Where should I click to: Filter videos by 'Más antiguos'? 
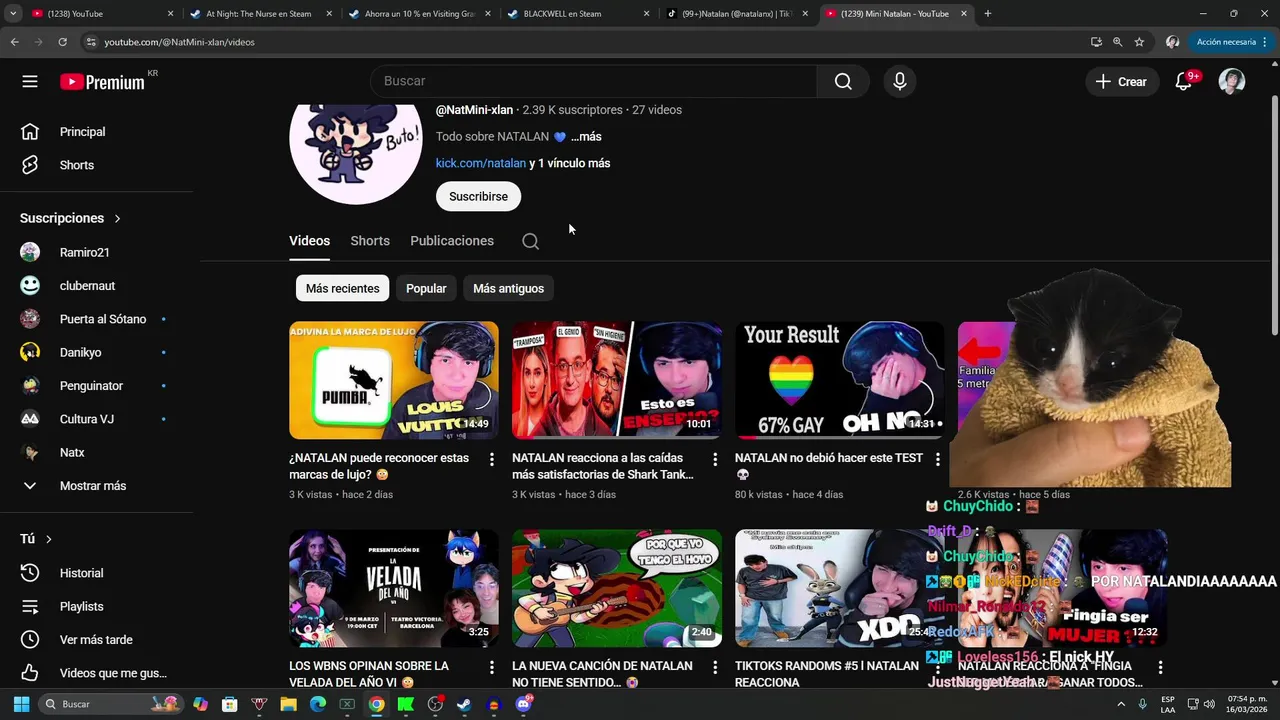[x=508, y=288]
